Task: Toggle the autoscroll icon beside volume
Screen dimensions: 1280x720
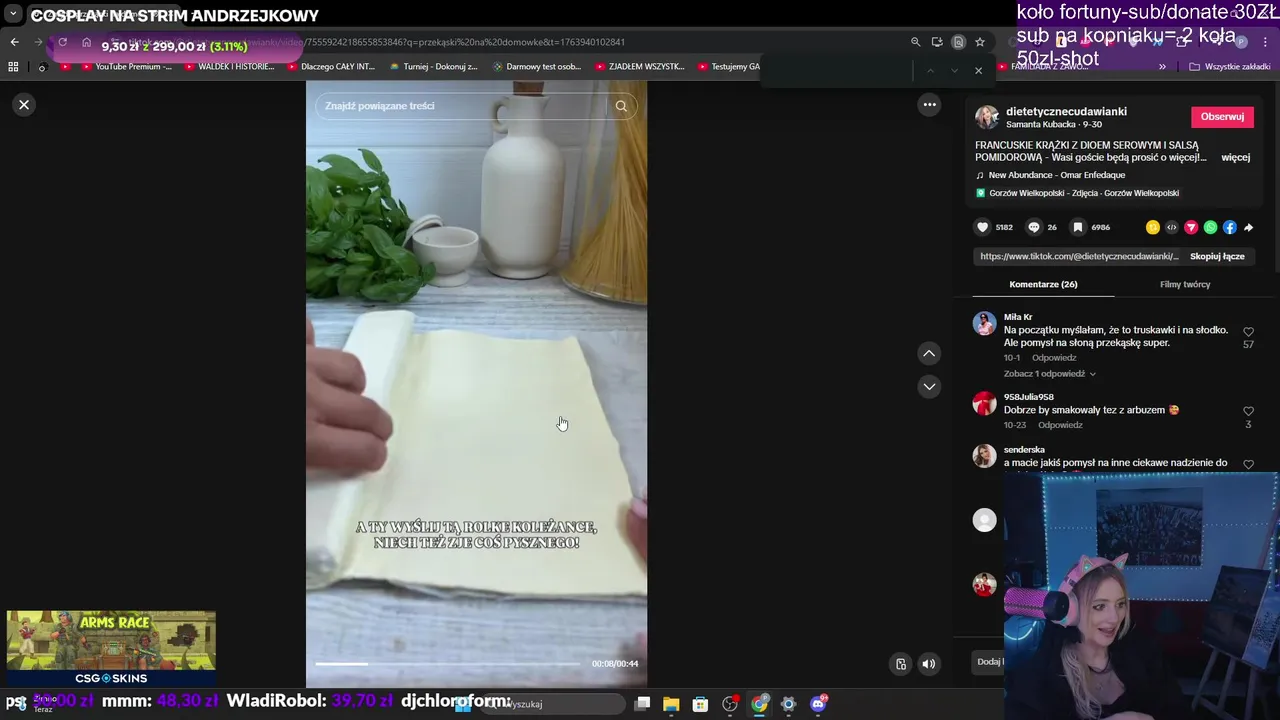Action: coord(901,664)
